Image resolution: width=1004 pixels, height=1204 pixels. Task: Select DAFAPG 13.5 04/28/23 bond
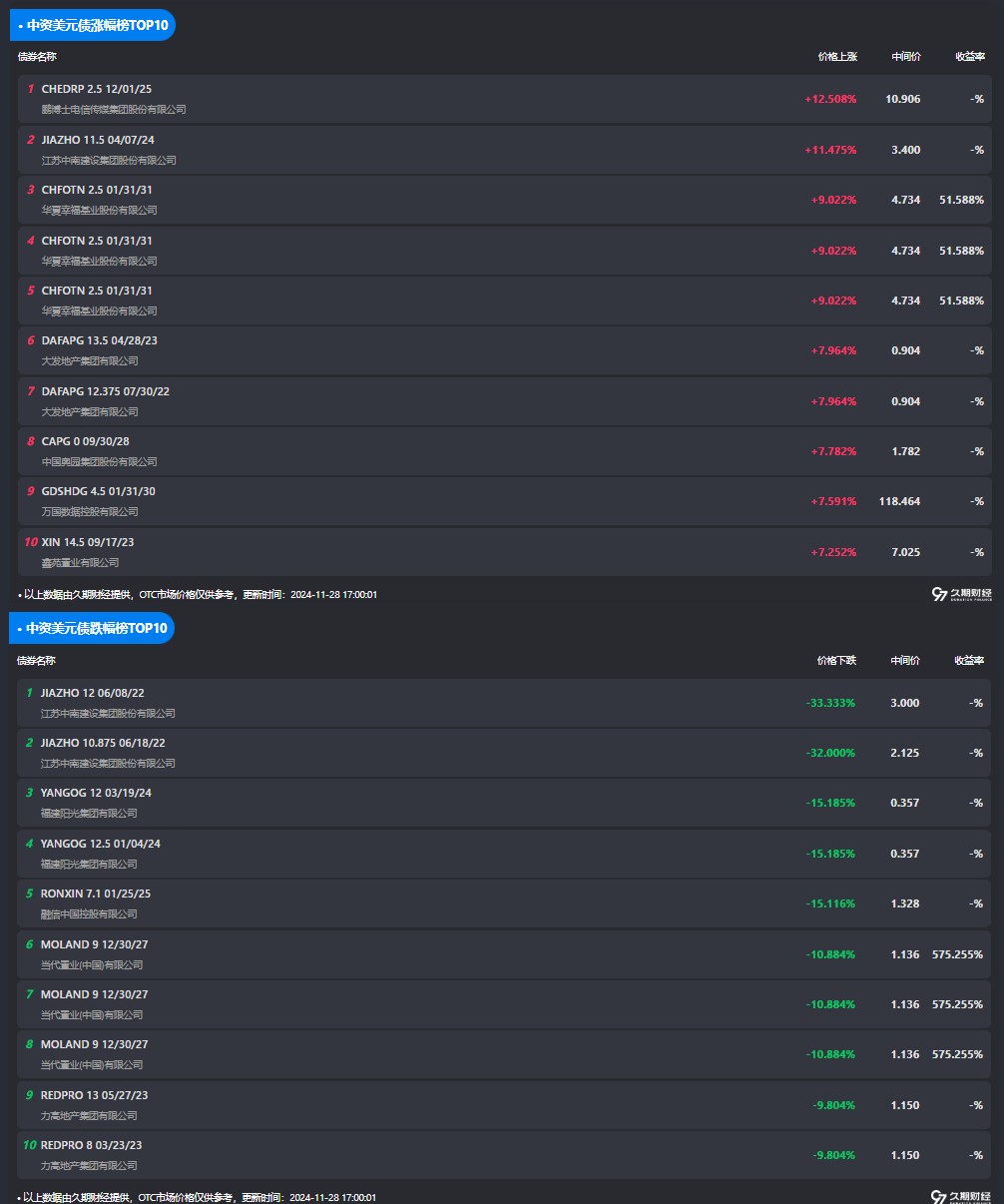100,340
